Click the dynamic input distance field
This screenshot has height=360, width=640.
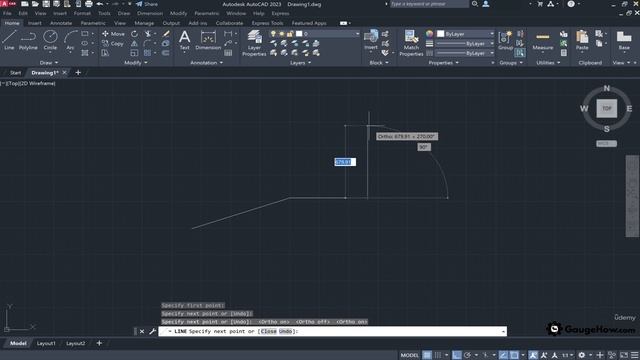[x=345, y=162]
